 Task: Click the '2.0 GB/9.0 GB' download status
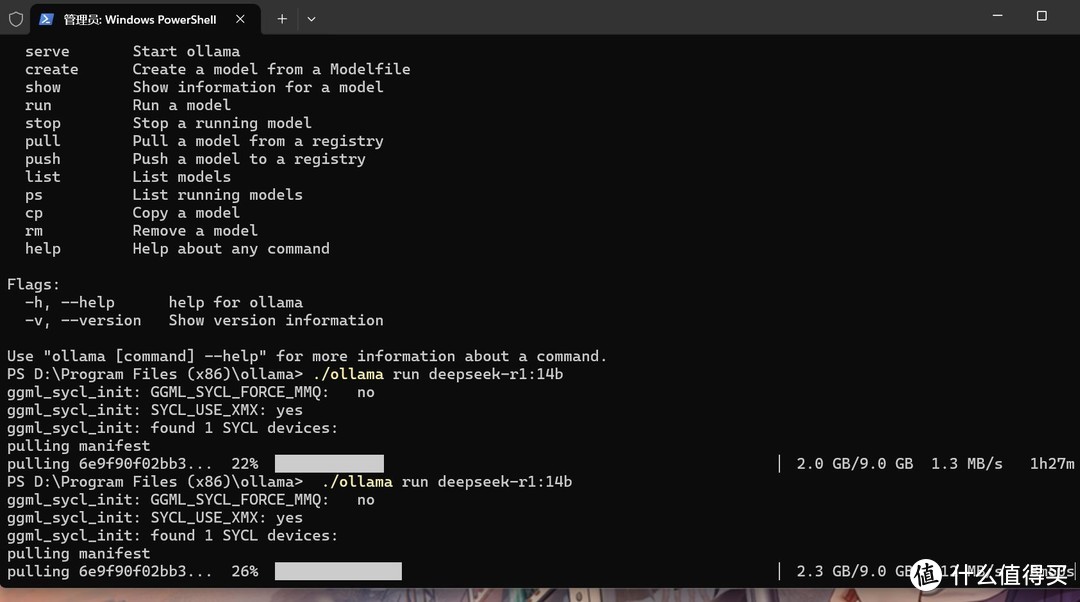click(x=855, y=464)
